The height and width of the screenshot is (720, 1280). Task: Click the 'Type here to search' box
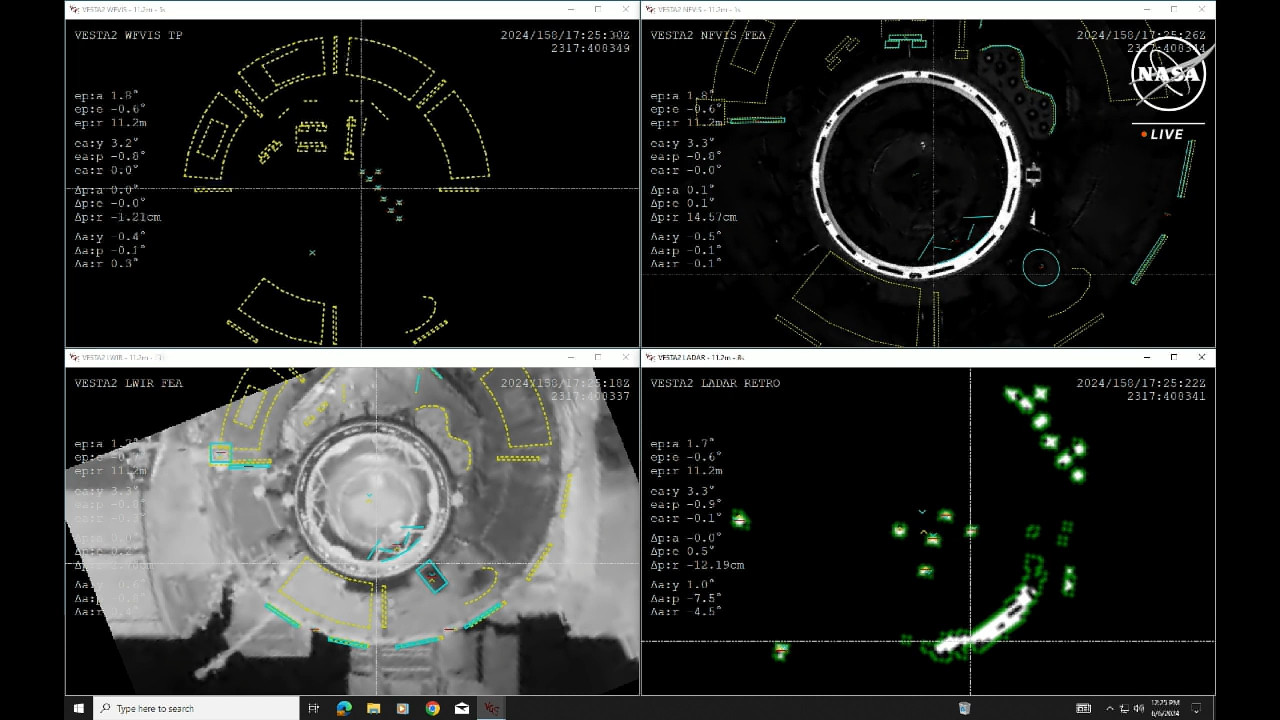click(196, 708)
